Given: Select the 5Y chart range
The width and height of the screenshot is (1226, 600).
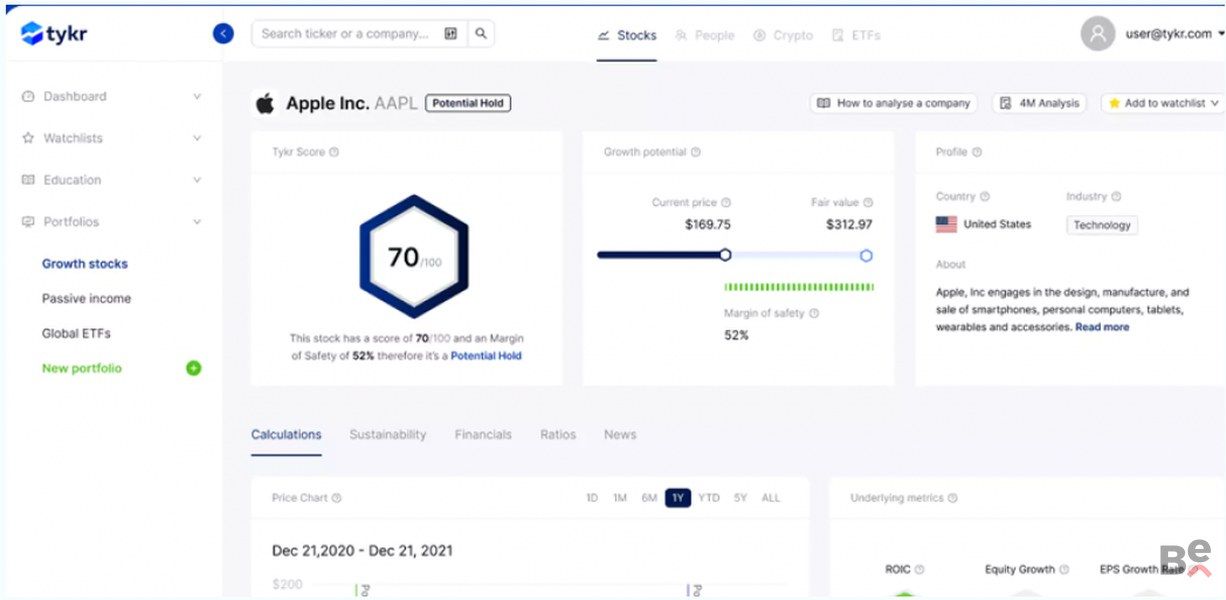Looking at the screenshot, I should [740, 498].
